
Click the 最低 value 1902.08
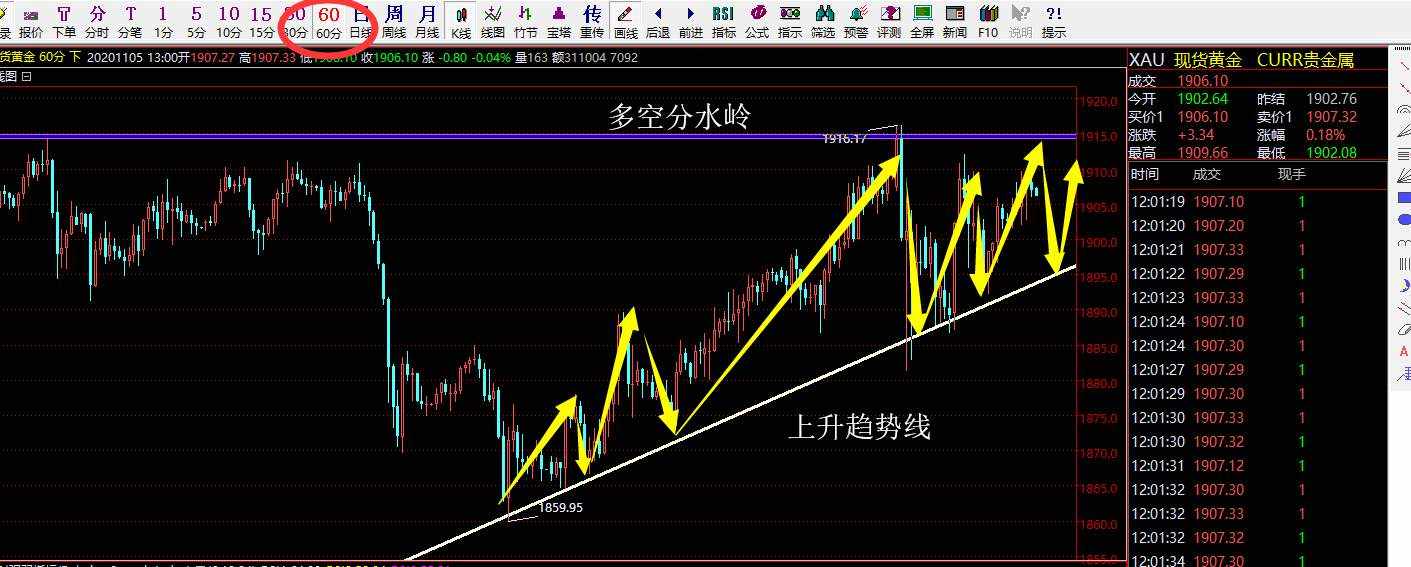[x=1332, y=153]
